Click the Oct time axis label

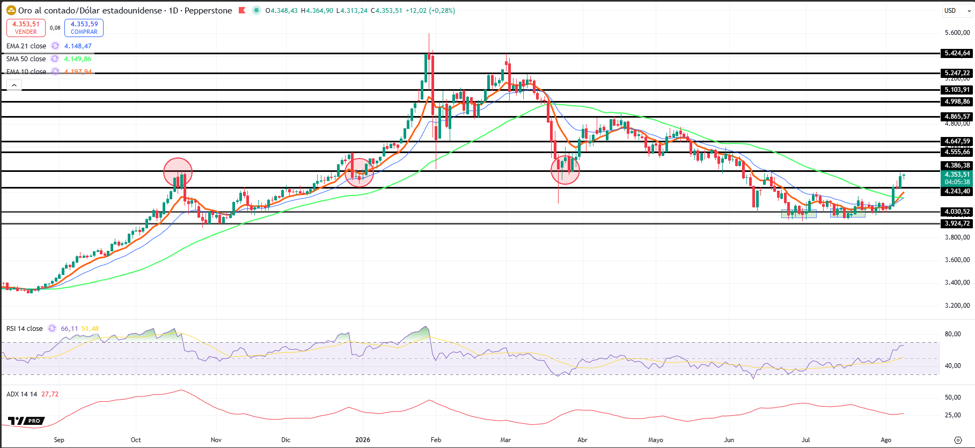[x=136, y=439]
